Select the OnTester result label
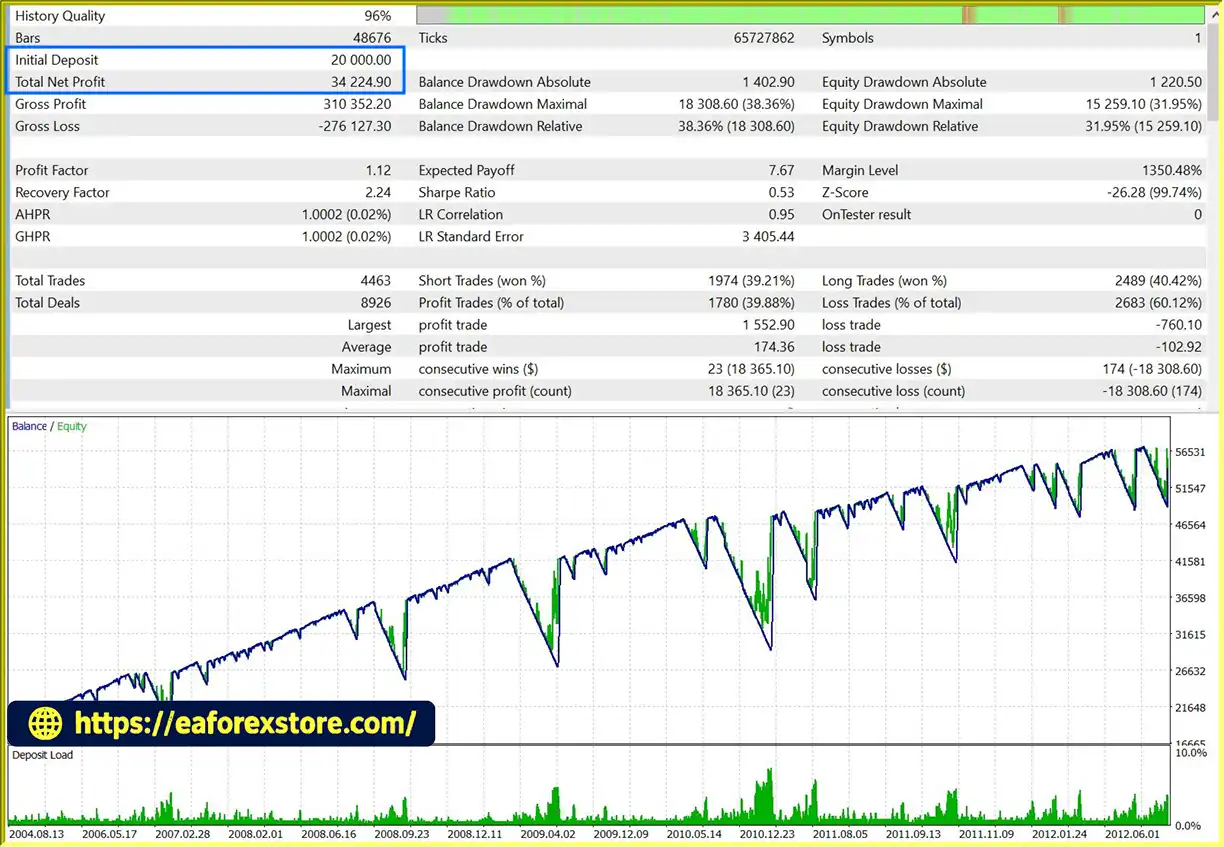Viewport: 1224px width, 847px height. [x=867, y=214]
